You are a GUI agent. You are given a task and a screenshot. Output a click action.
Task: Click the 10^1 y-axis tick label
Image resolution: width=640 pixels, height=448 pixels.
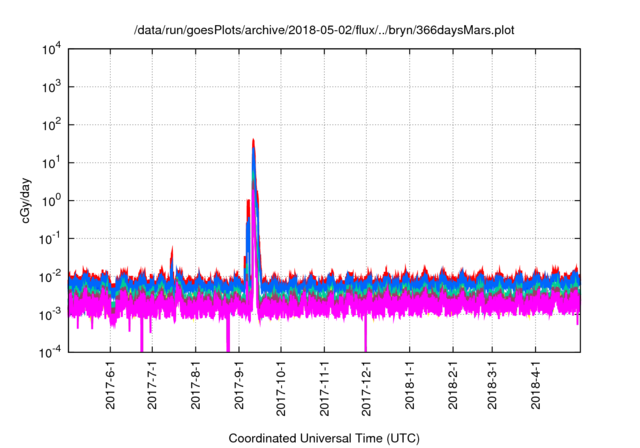(51, 162)
